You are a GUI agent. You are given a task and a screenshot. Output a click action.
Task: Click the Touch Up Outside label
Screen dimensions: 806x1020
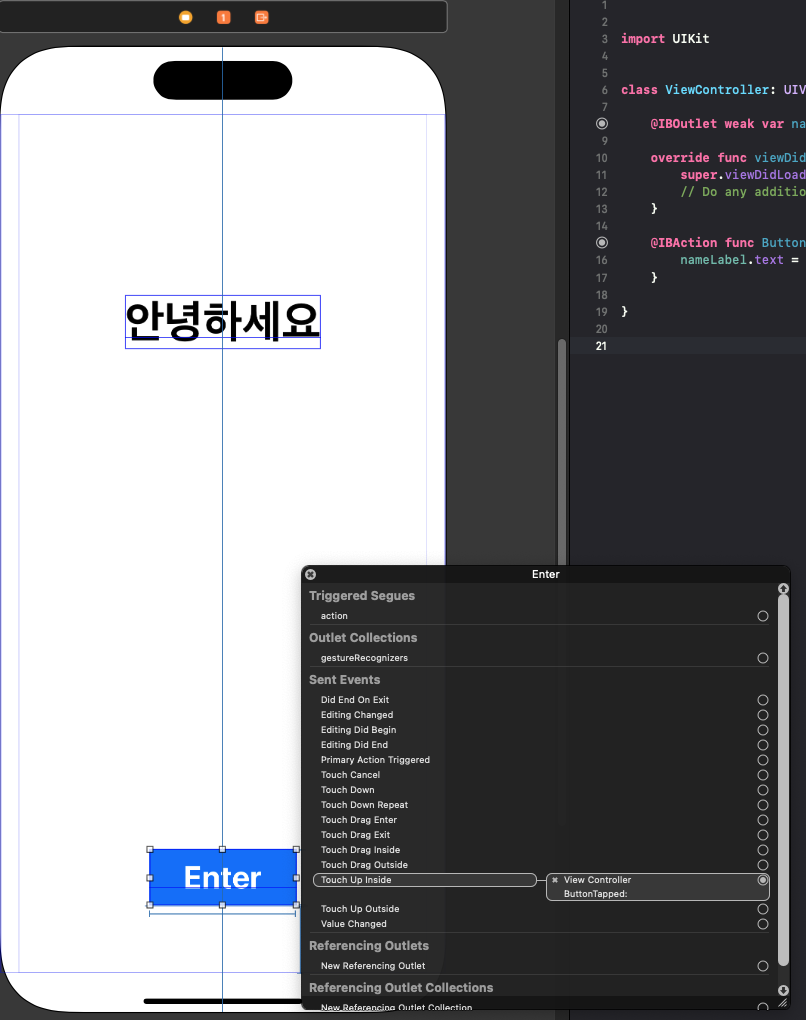[x=360, y=909]
